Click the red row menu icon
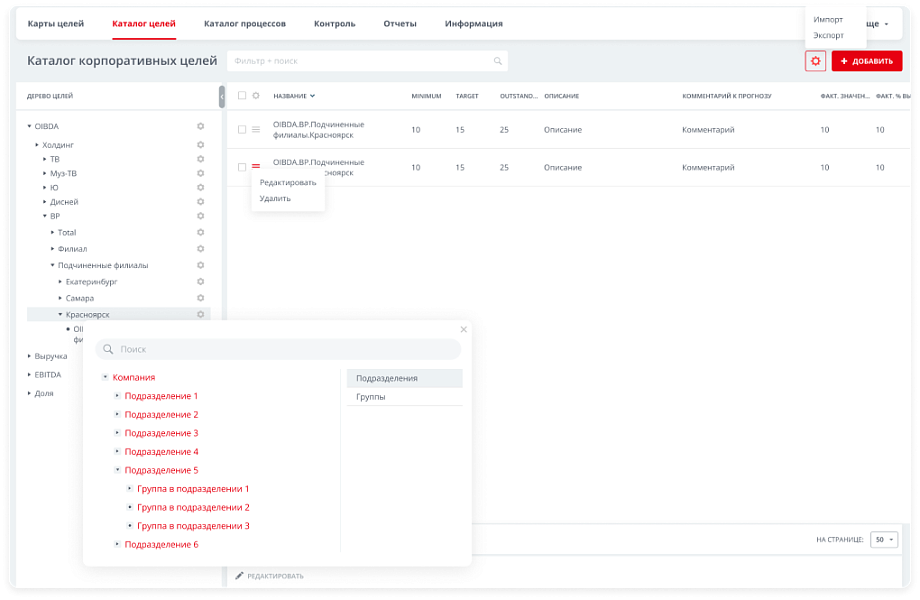This screenshot has height=600, width=920. (256, 167)
